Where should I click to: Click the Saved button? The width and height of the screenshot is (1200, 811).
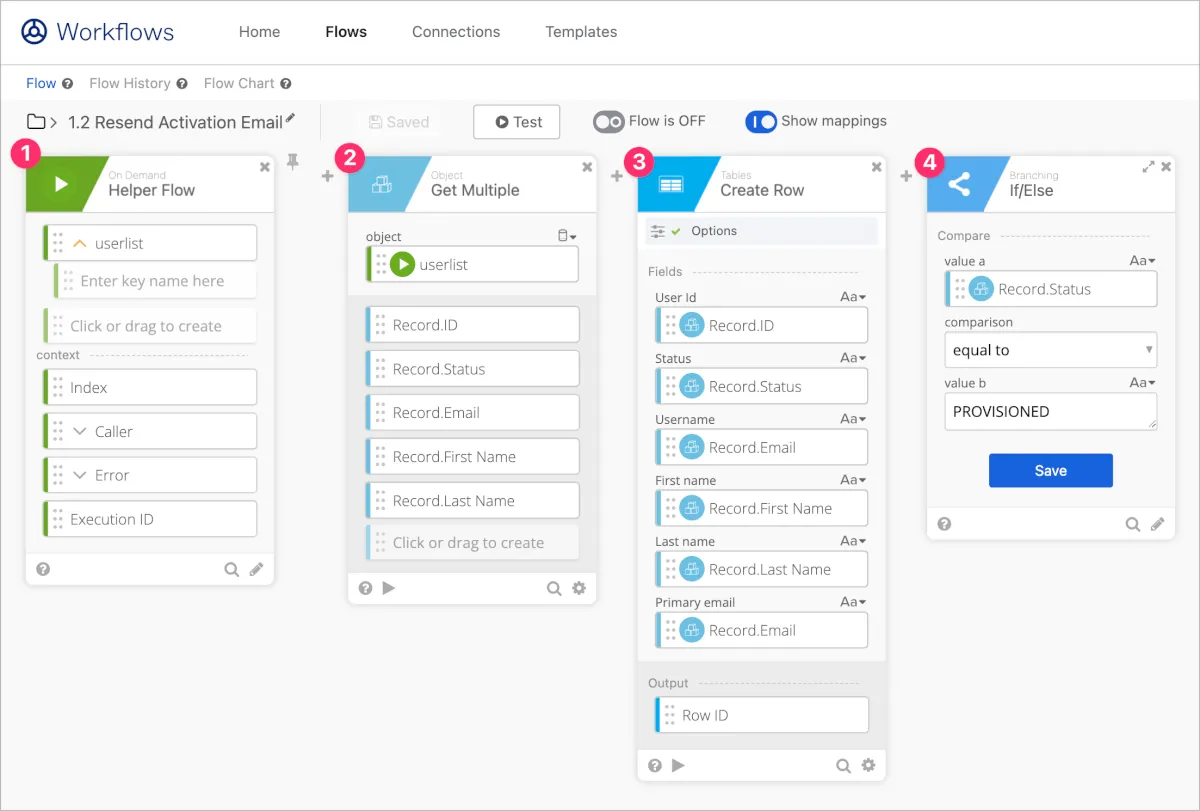[x=398, y=122]
